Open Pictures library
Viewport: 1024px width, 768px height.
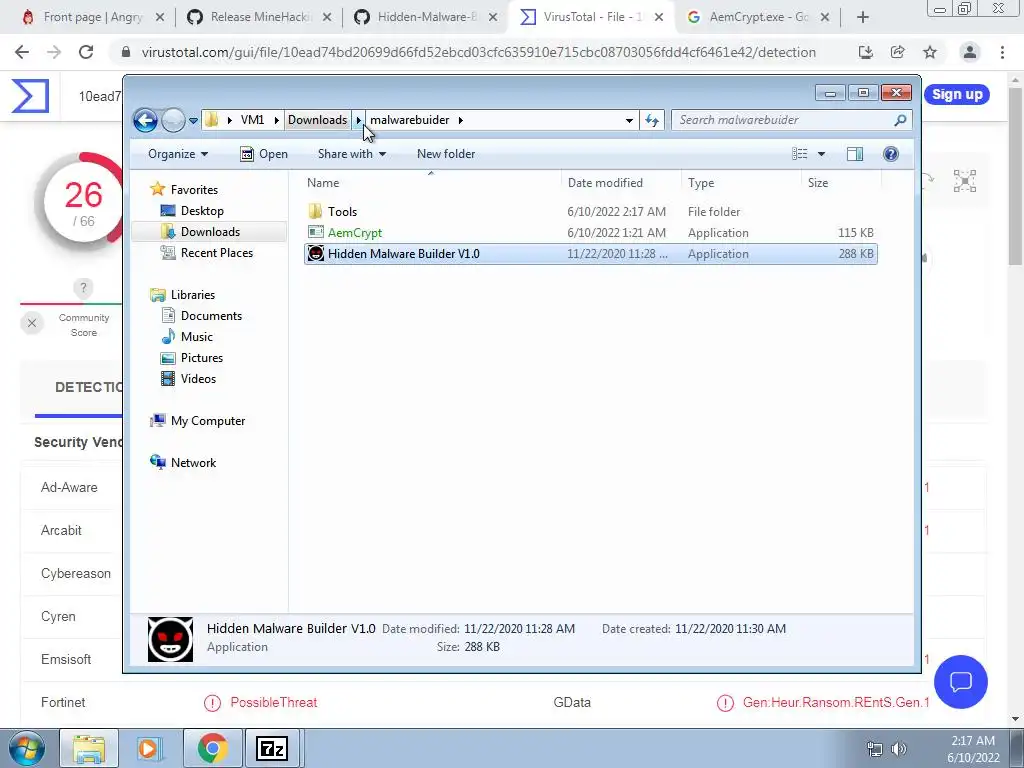[202, 358]
